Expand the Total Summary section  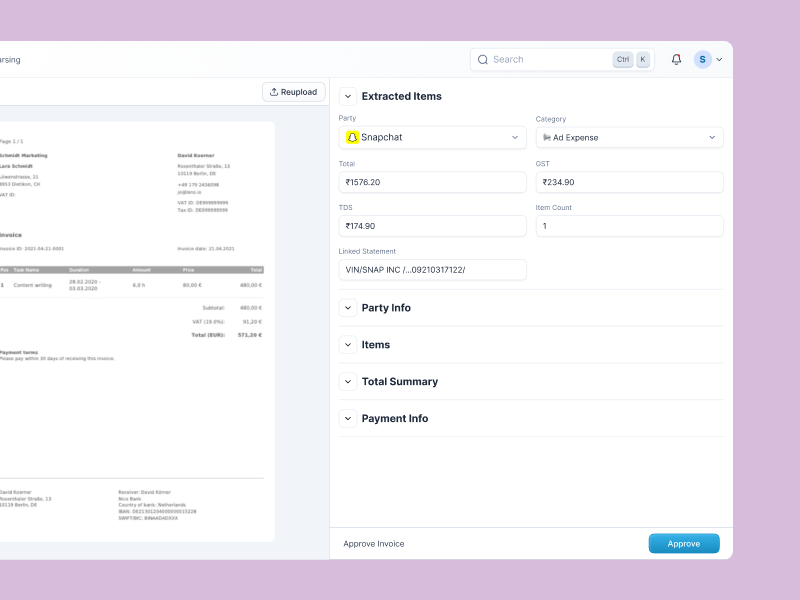(348, 382)
